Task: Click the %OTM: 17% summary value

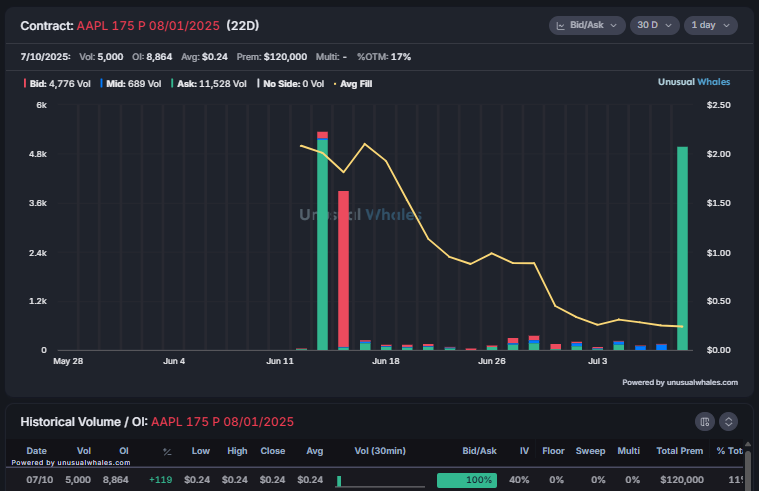Action: tap(384, 57)
